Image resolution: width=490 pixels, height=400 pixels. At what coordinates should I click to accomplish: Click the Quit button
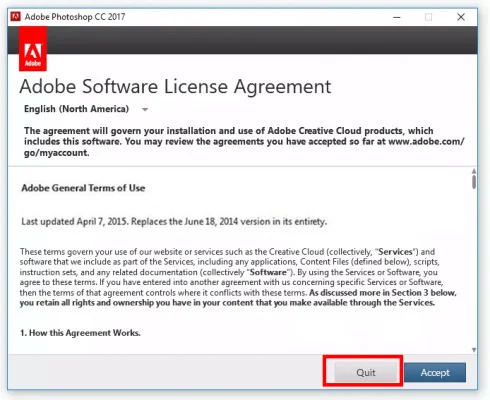pos(366,372)
